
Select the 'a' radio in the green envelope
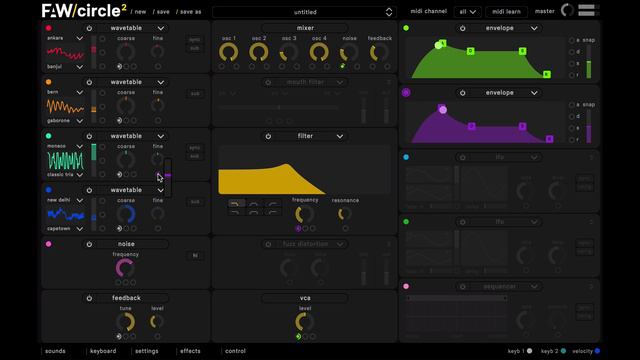pos(571,40)
